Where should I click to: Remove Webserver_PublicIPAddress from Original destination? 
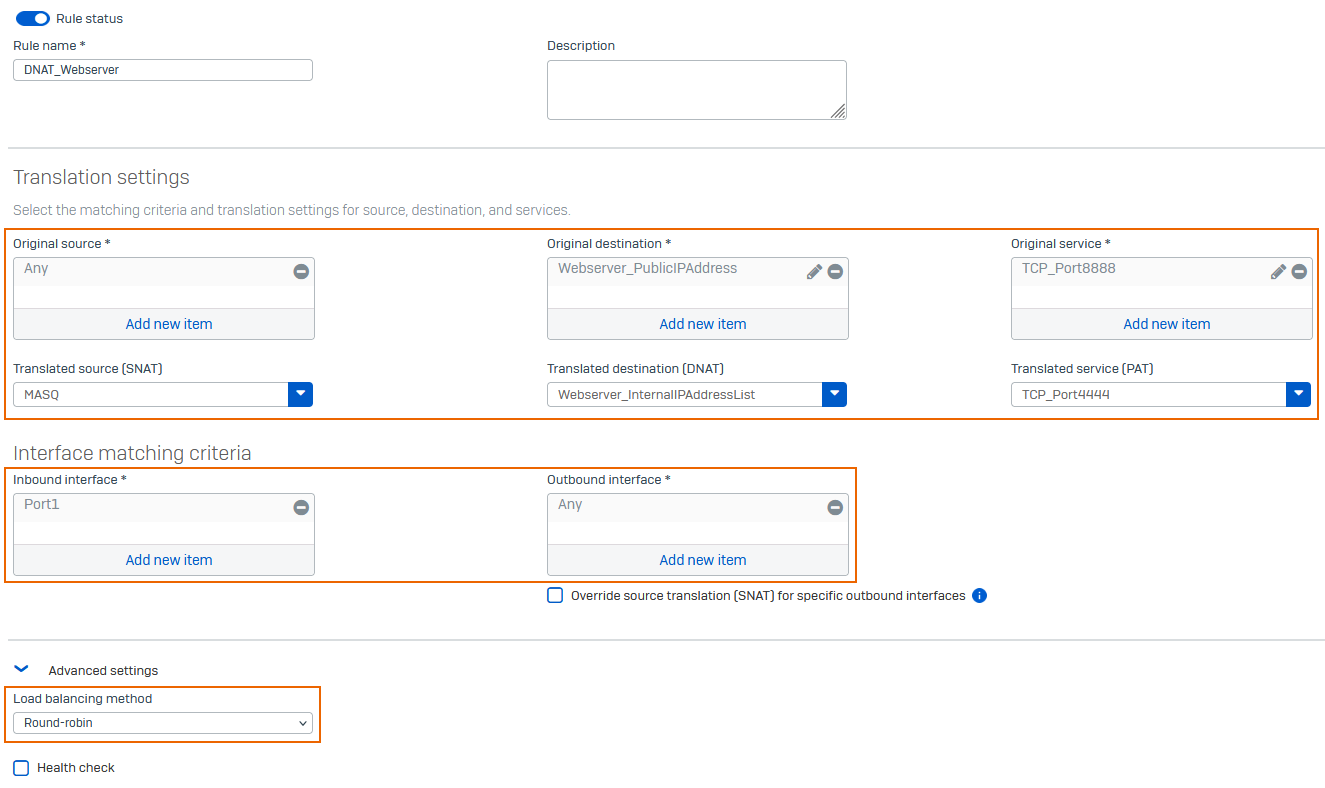[835, 271]
